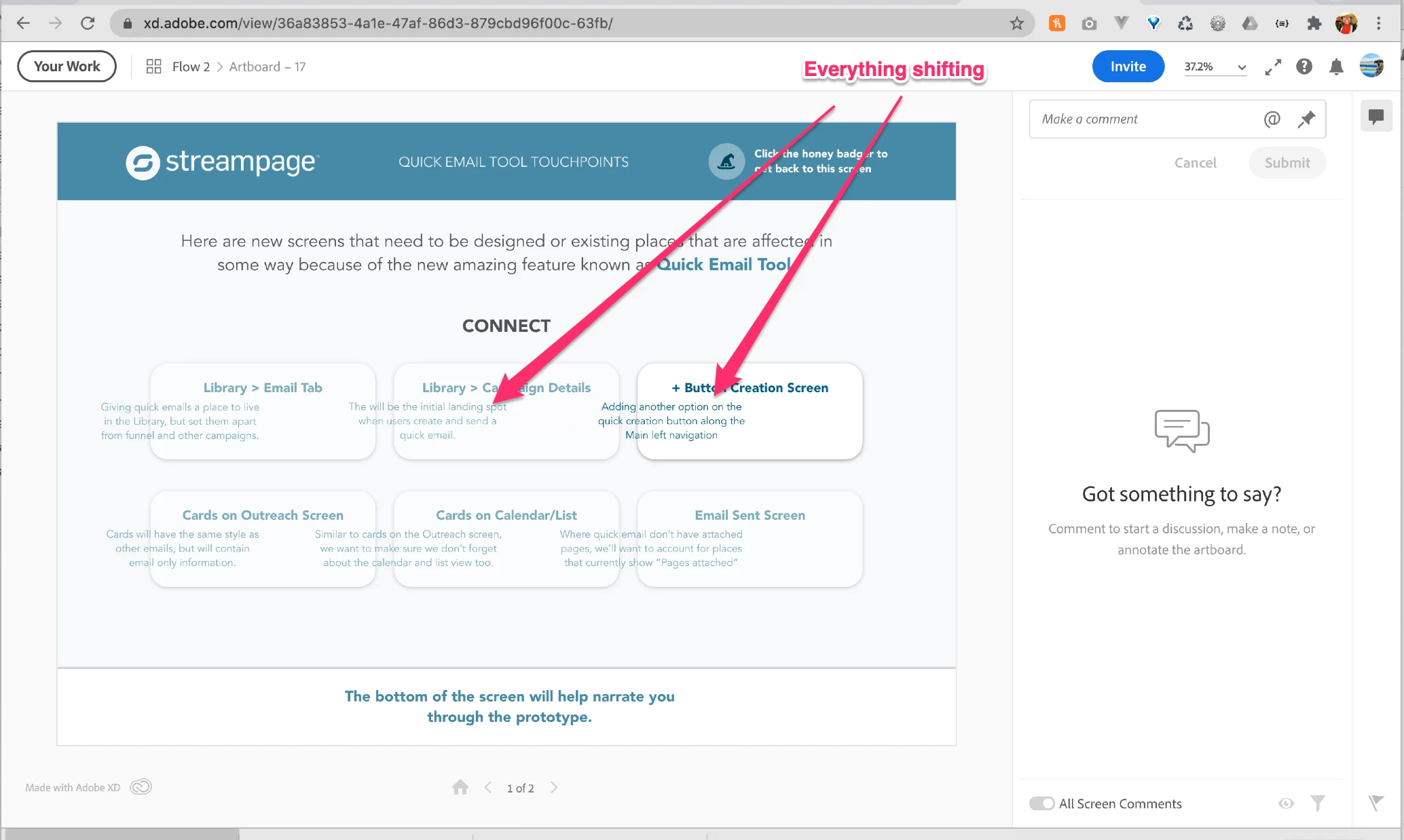Click the Your Work button
Viewport: 1404px width, 840px height.
[x=67, y=66]
